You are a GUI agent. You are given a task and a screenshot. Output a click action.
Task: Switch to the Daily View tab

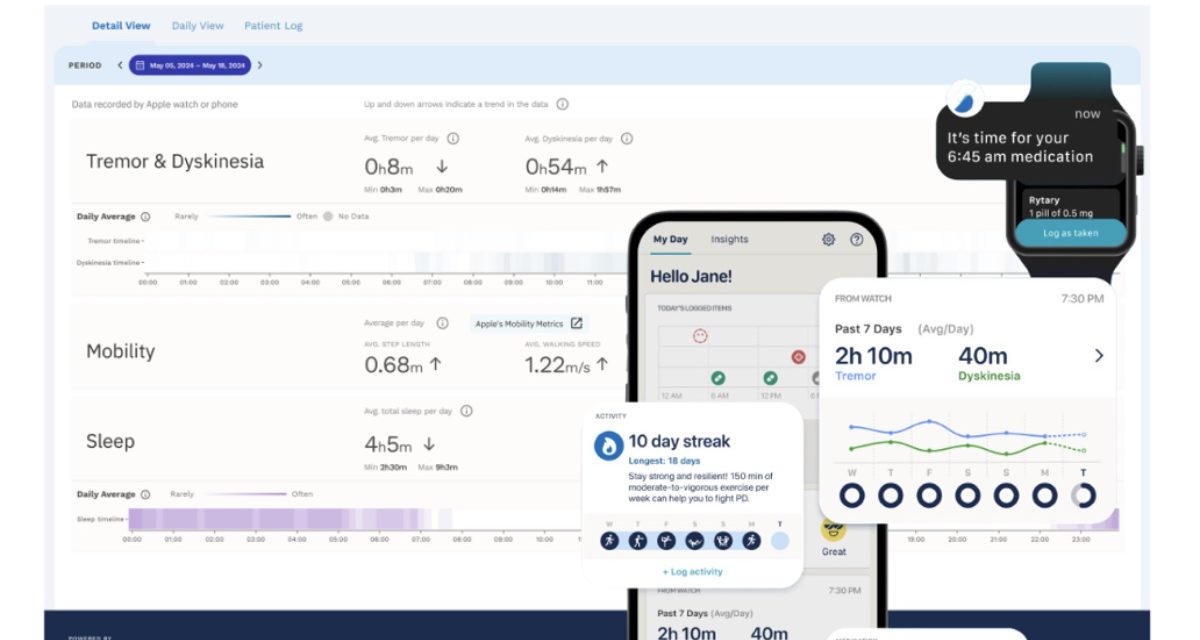coord(197,26)
